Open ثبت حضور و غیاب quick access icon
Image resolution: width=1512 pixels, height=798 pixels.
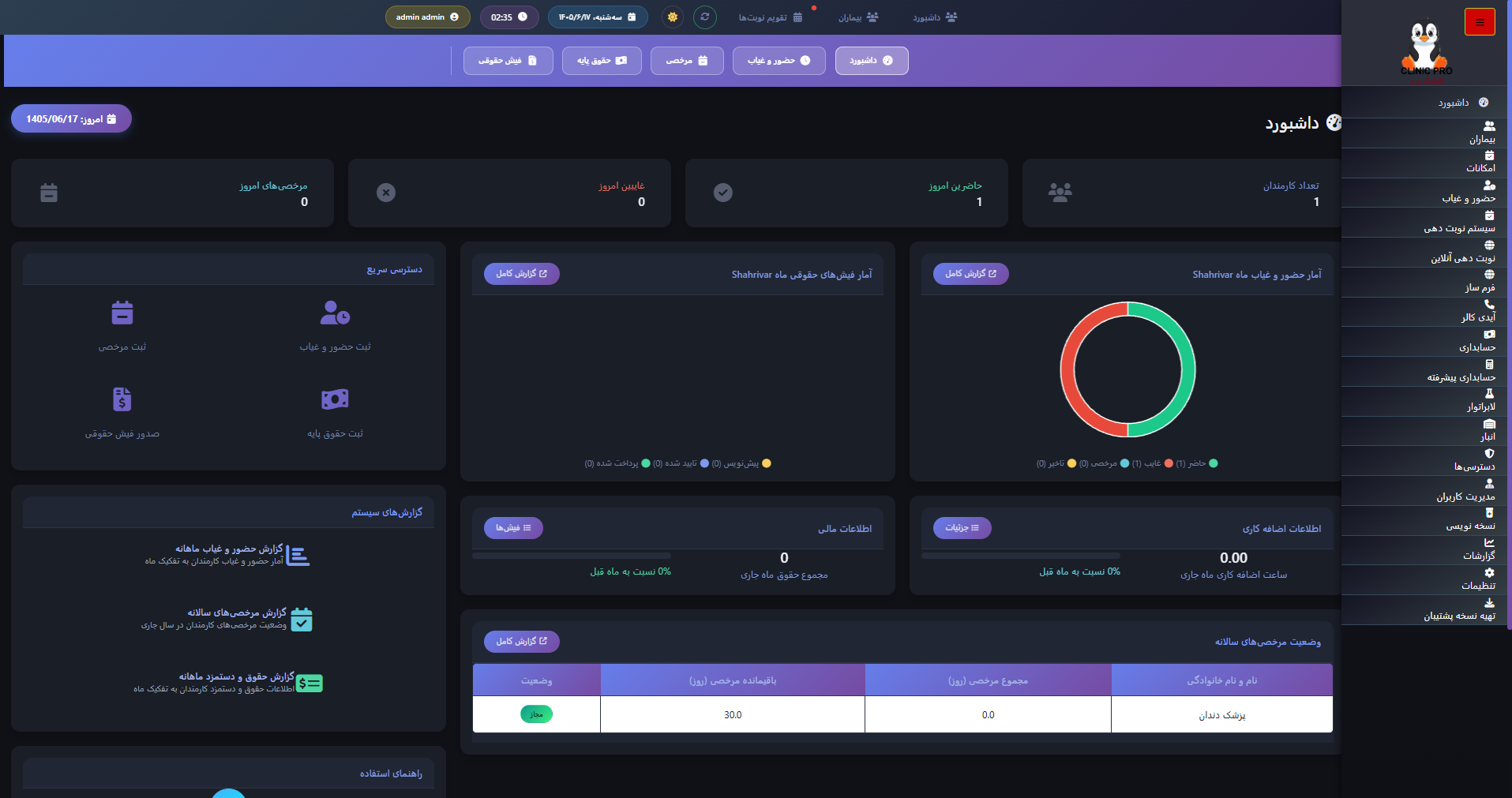(x=335, y=313)
